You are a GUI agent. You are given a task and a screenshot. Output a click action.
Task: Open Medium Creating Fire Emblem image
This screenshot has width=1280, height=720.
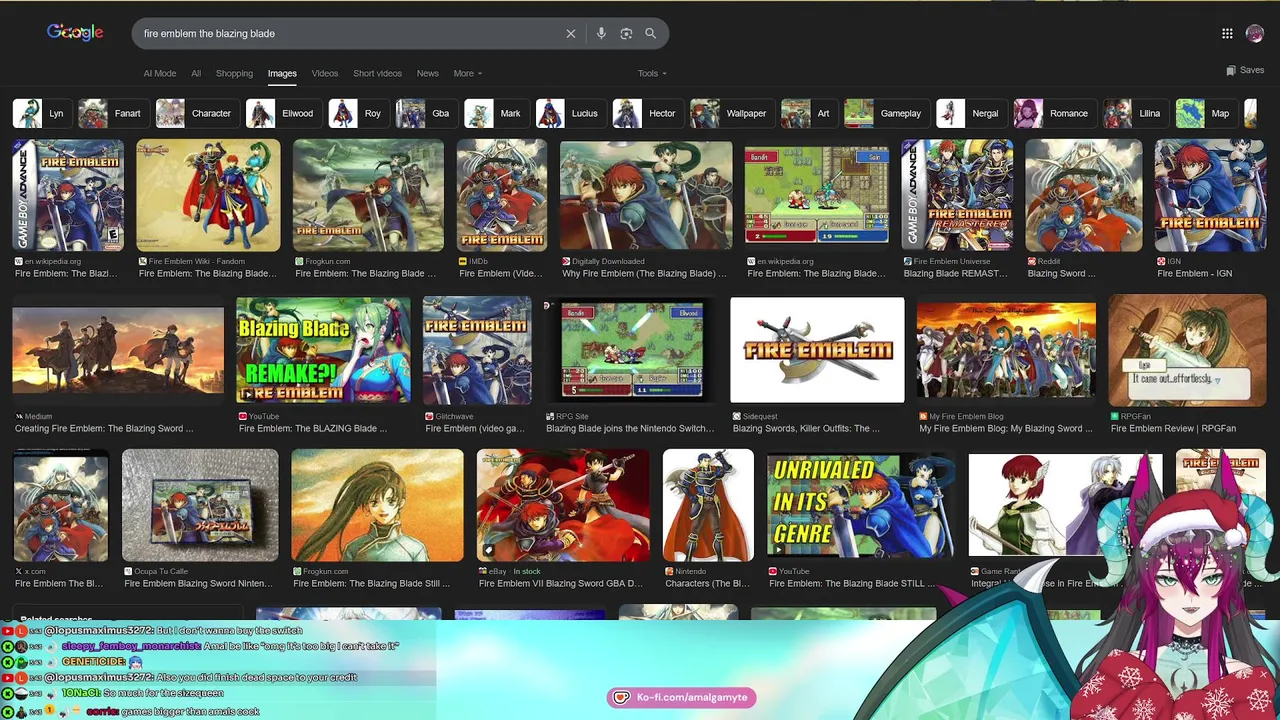118,350
